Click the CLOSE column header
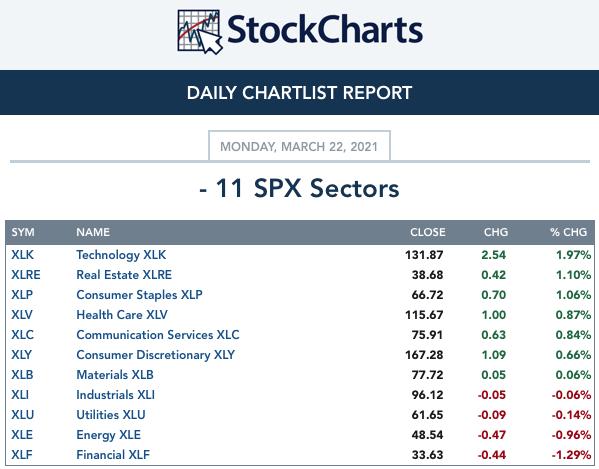This screenshot has width=599, height=469. 428,232
